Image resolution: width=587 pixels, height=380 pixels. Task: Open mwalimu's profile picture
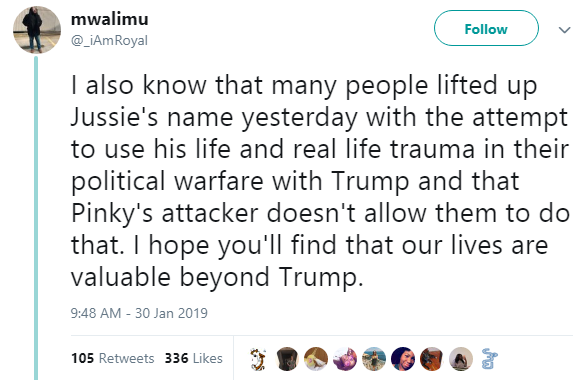tap(37, 30)
